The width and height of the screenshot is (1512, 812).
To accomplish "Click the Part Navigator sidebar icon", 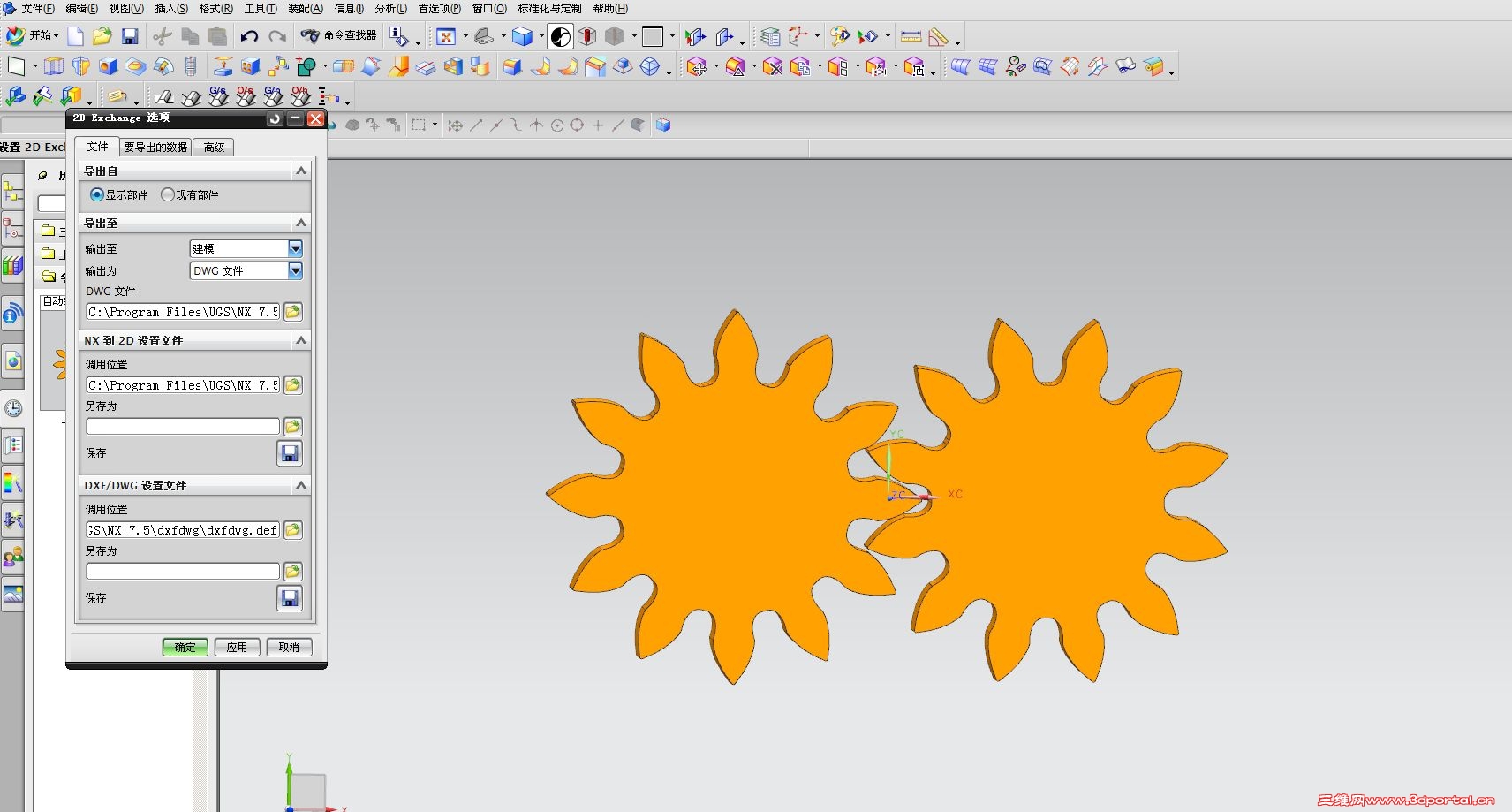I will pos(12,228).
